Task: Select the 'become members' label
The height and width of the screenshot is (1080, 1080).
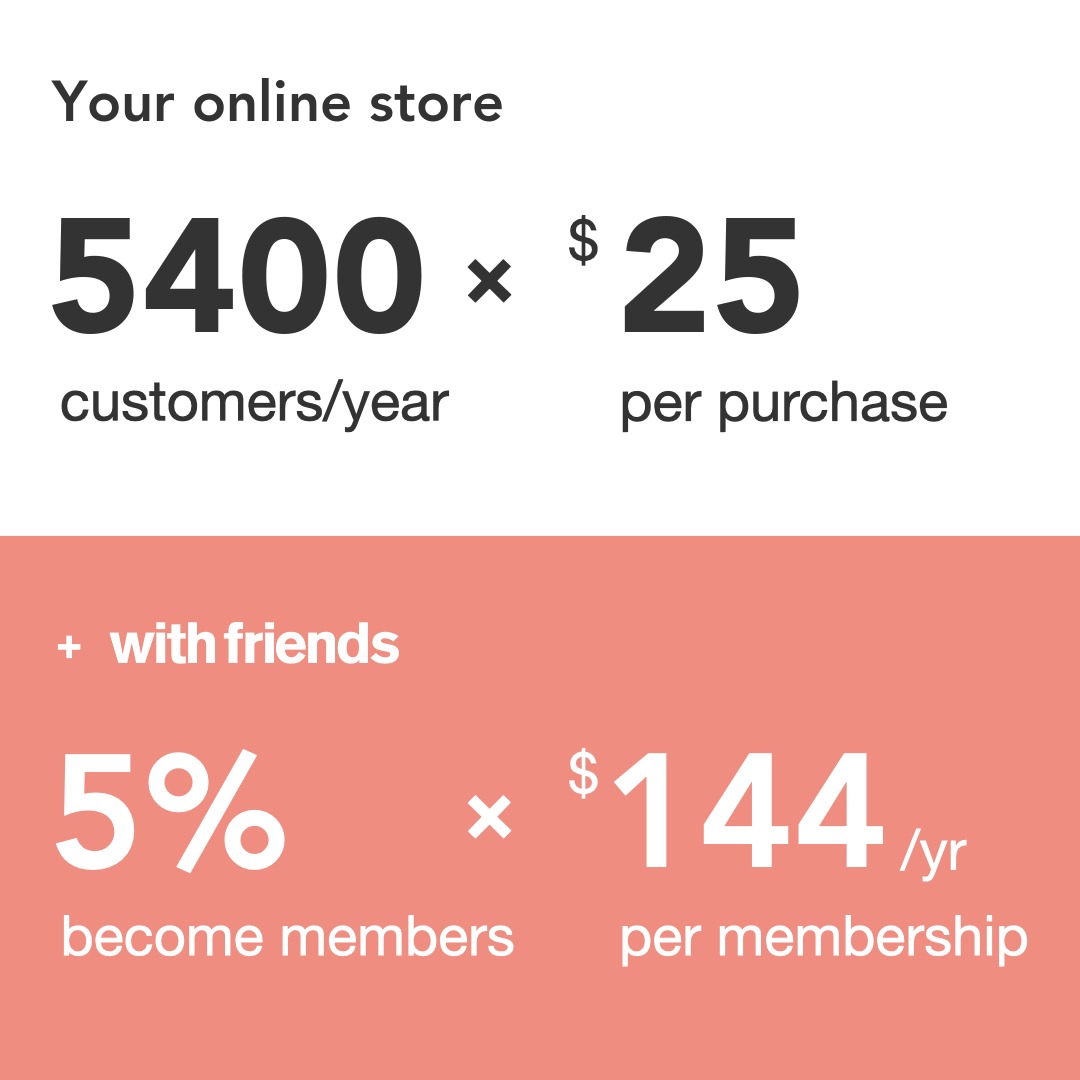Action: [288, 937]
